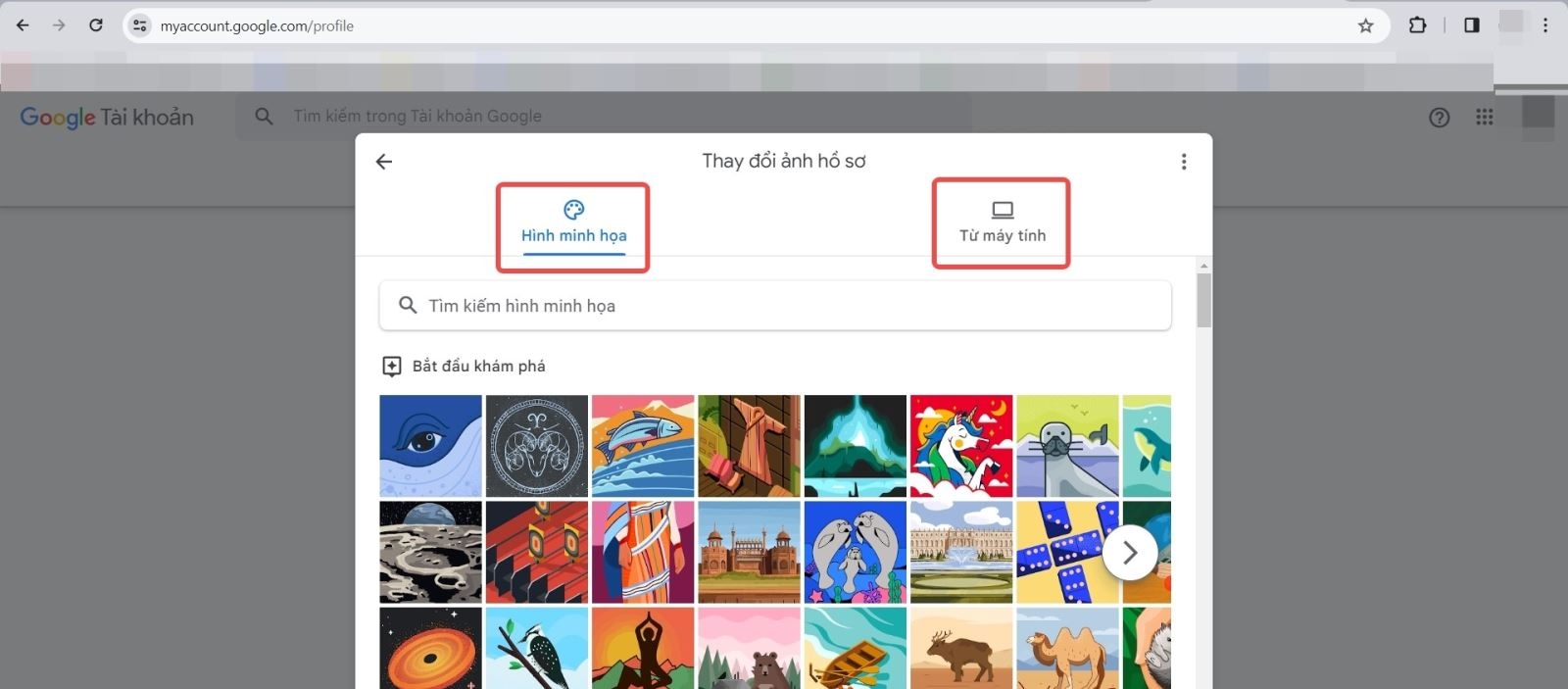This screenshot has height=689, width=1568.
Task: Switch to the Từ máy tính tab
Action: coord(1002,222)
